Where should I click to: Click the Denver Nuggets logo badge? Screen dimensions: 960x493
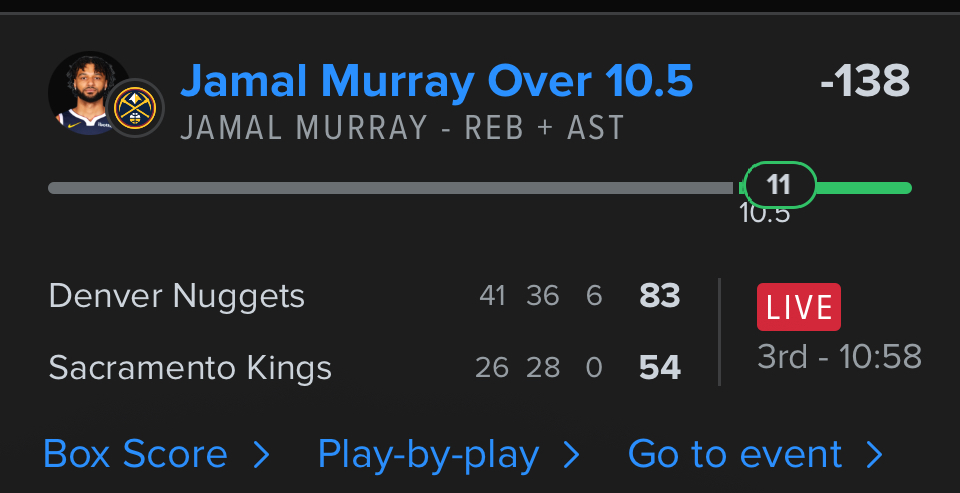[135, 108]
